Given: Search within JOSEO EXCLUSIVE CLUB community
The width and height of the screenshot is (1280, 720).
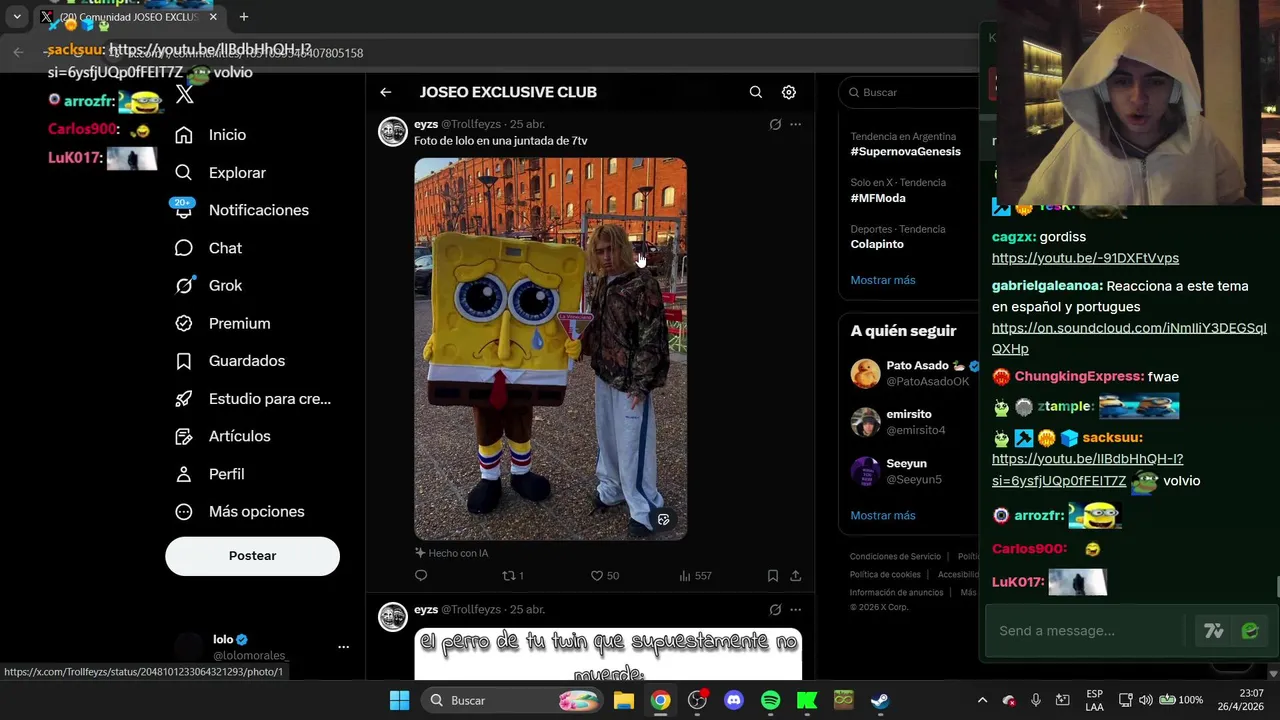Looking at the screenshot, I should tap(756, 92).
